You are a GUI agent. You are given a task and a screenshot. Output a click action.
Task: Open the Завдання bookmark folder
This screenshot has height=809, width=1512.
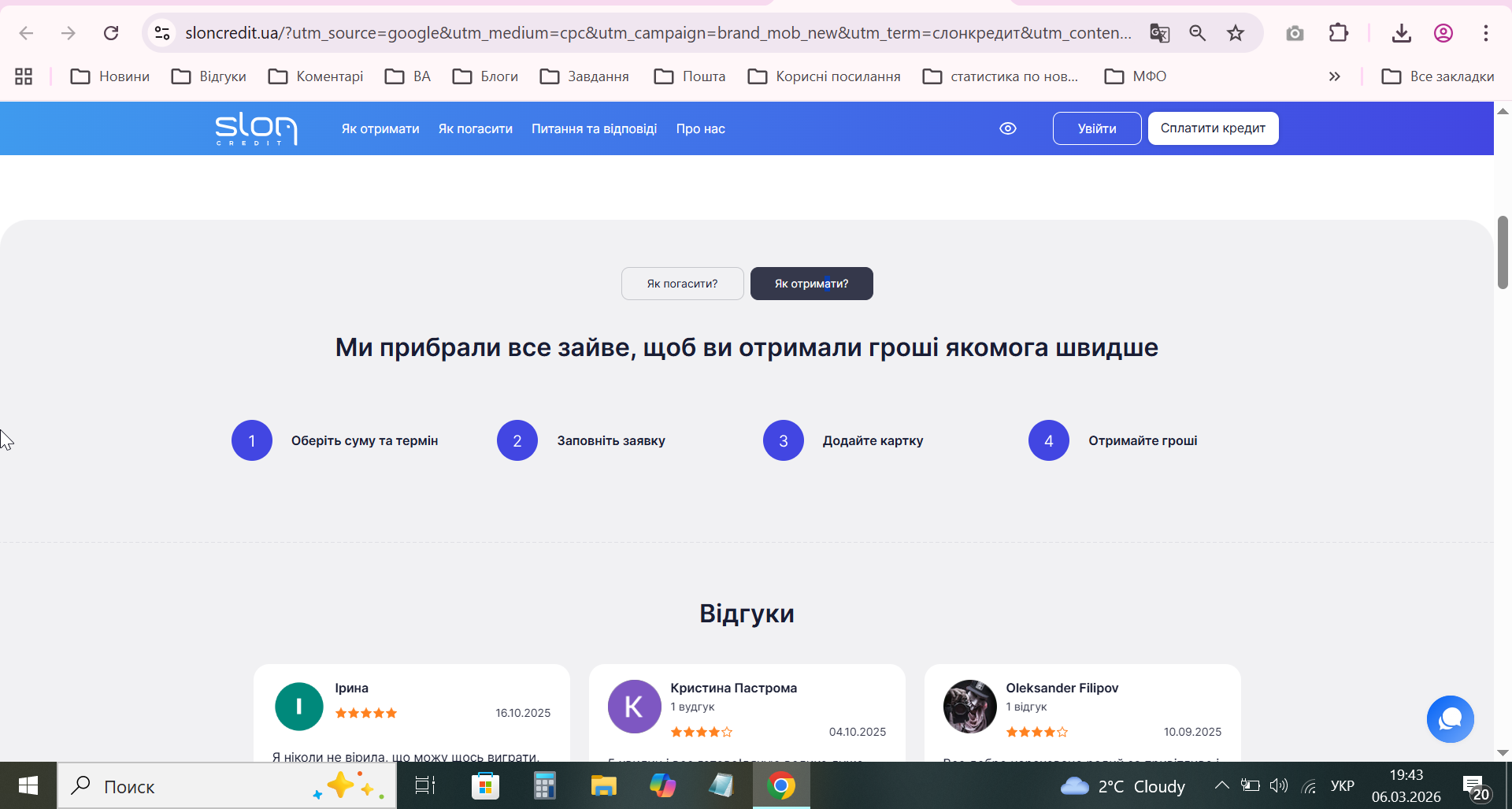click(585, 76)
